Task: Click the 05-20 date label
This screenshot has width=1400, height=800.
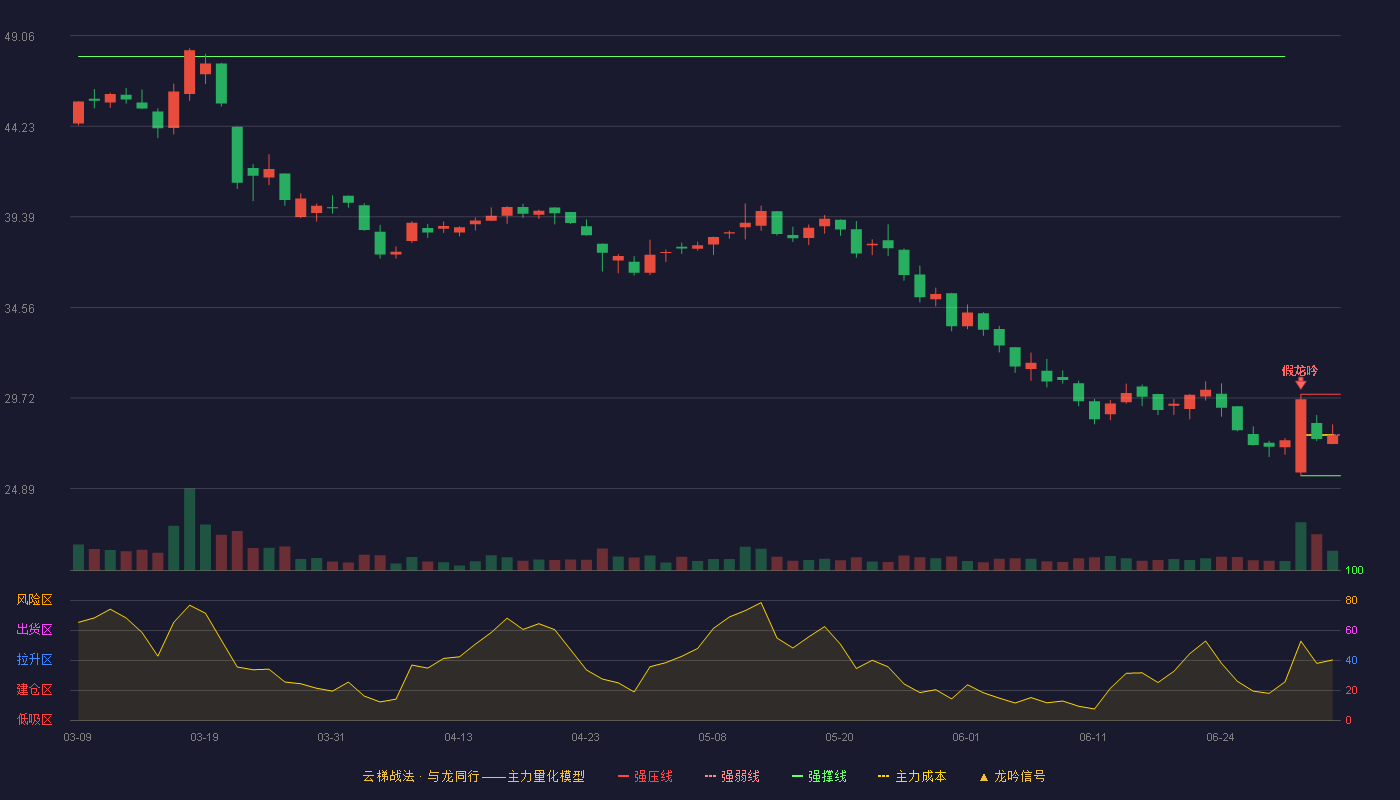Action: [839, 737]
